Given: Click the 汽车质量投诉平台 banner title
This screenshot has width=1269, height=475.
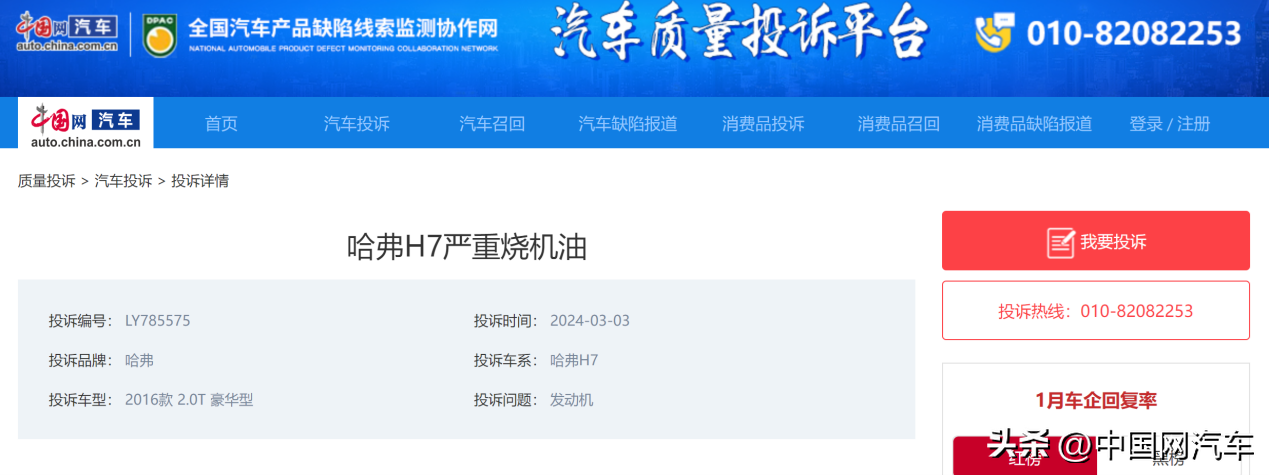Looking at the screenshot, I should coord(739,33).
